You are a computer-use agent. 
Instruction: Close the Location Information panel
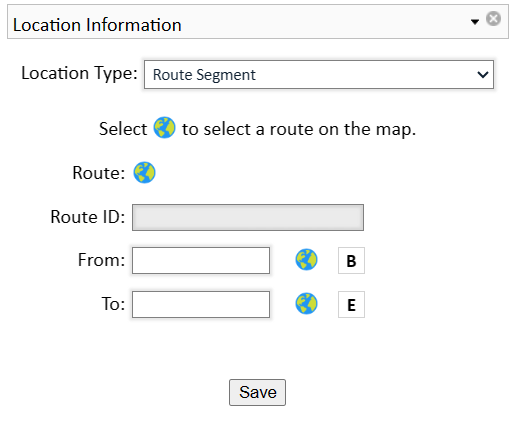[x=493, y=18]
